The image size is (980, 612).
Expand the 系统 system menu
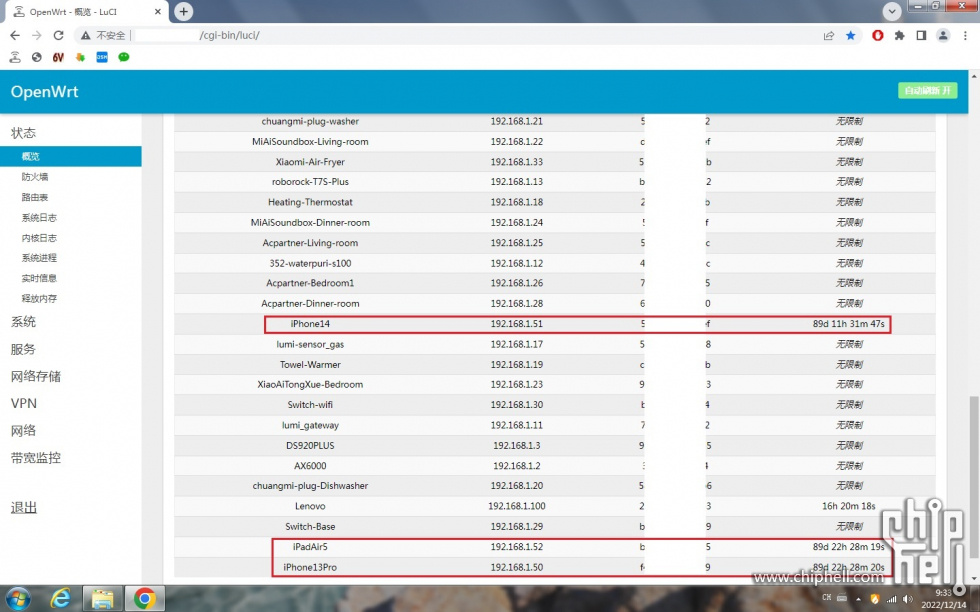tap(24, 322)
